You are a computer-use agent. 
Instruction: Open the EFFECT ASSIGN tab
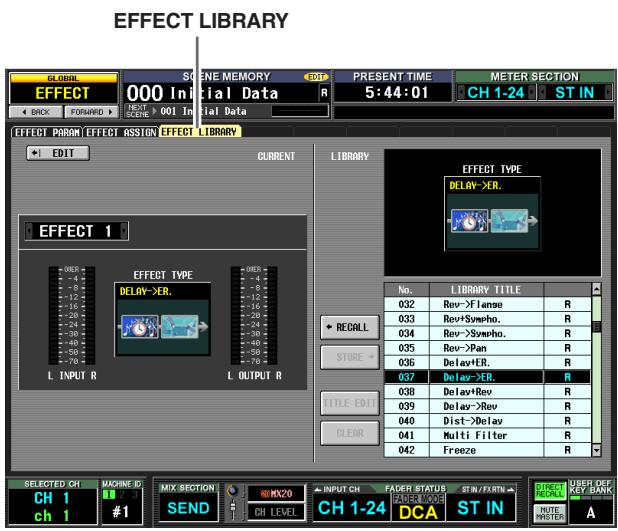121,132
